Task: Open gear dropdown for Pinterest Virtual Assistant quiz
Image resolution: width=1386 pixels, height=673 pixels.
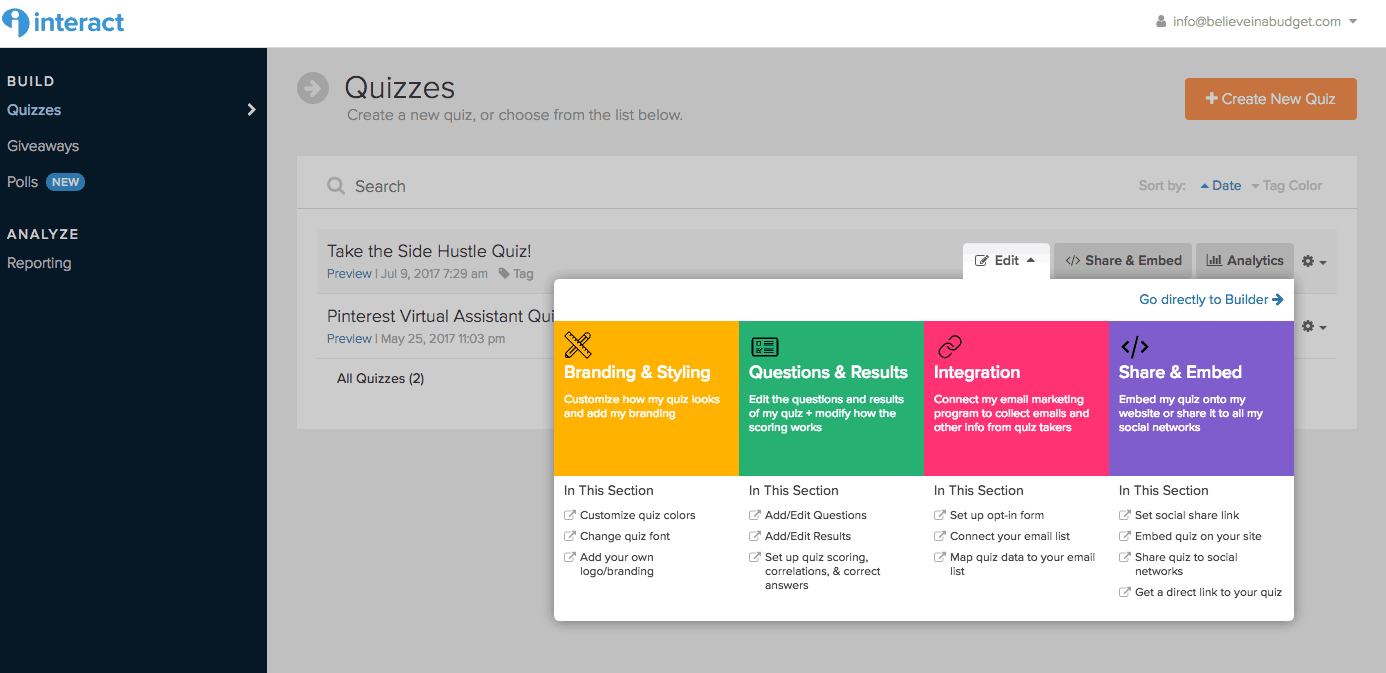Action: [1314, 326]
